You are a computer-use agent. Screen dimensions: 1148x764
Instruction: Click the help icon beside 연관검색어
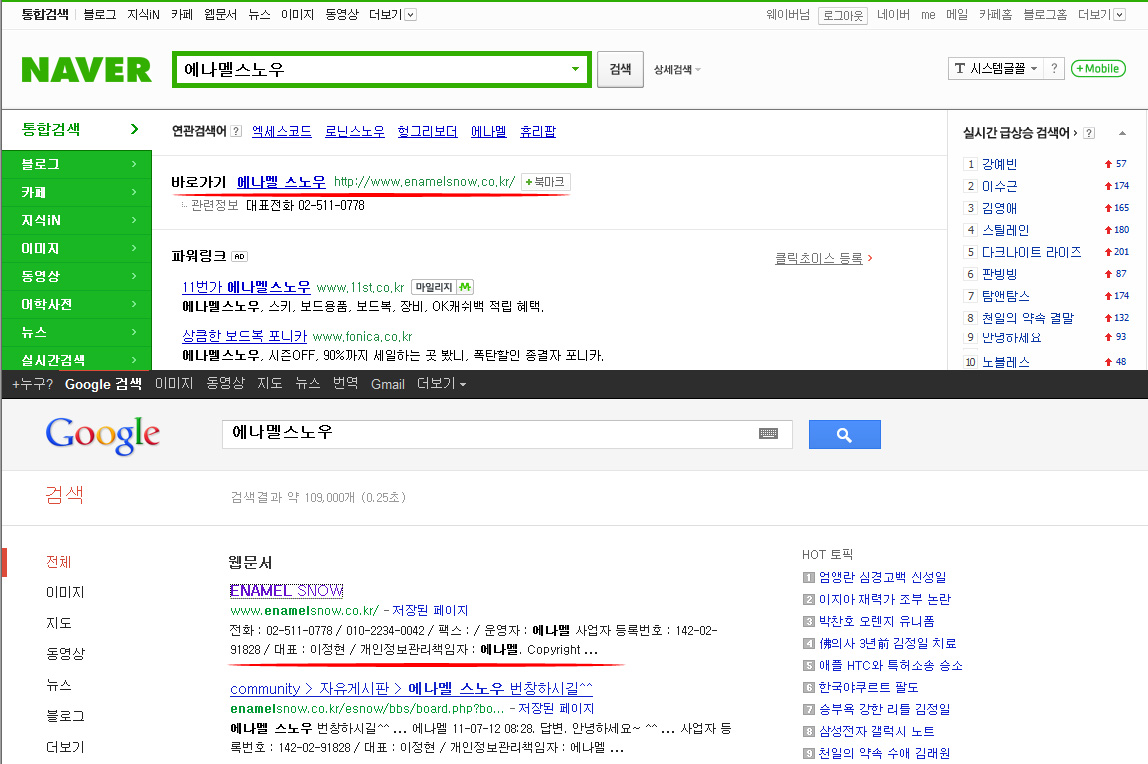tap(236, 131)
